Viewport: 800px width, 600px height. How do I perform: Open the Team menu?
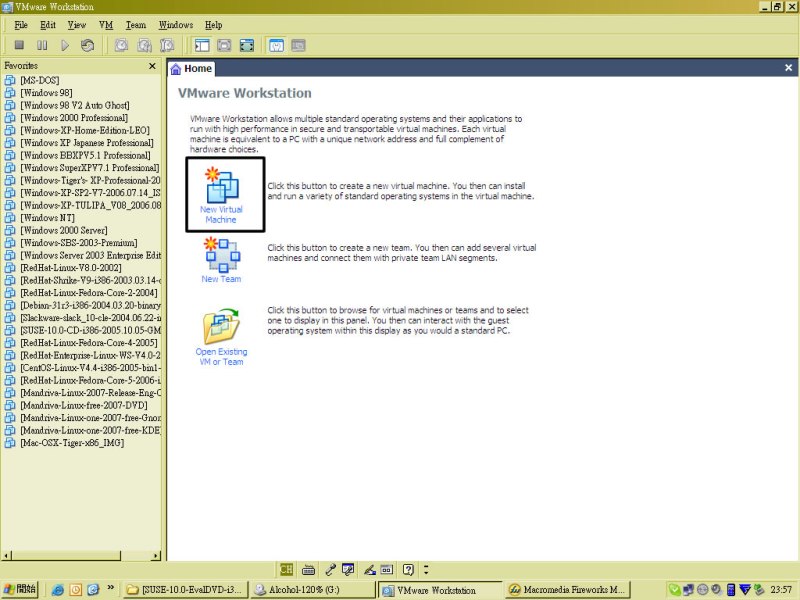click(x=136, y=25)
